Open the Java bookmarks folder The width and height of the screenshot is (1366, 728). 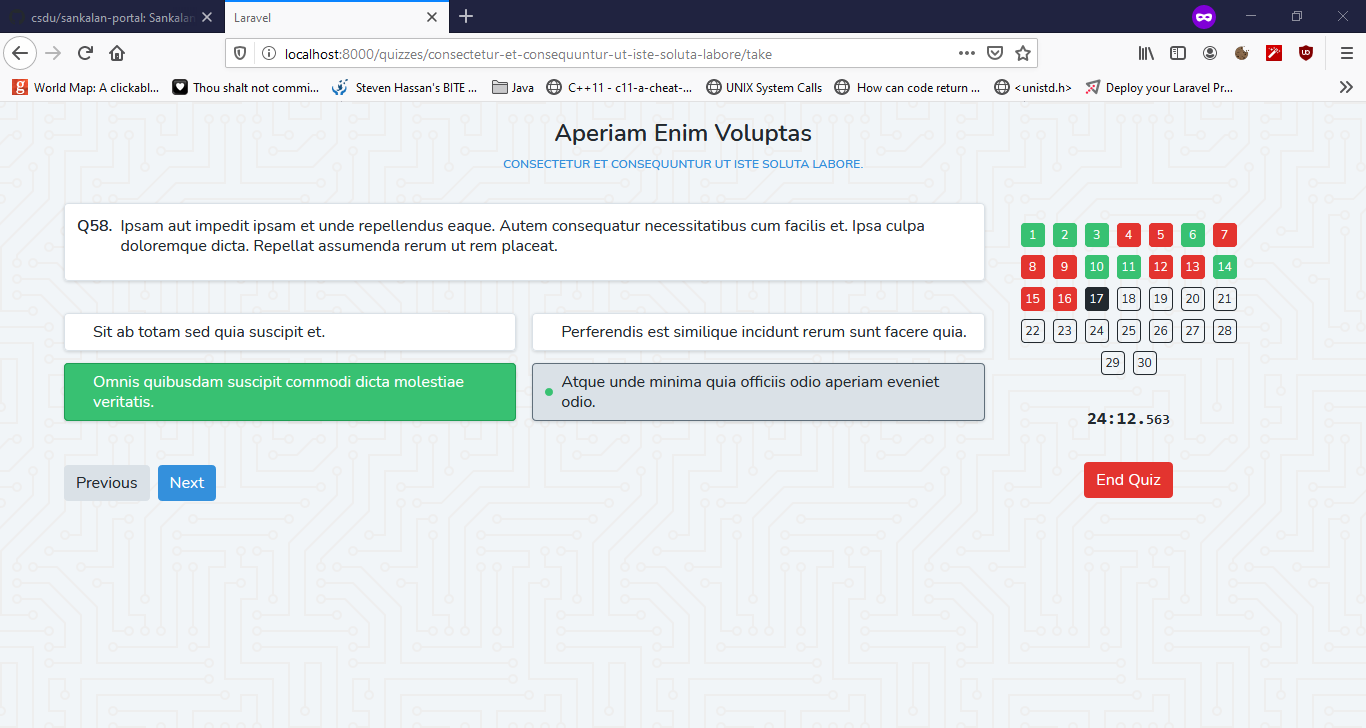pyautogui.click(x=513, y=87)
